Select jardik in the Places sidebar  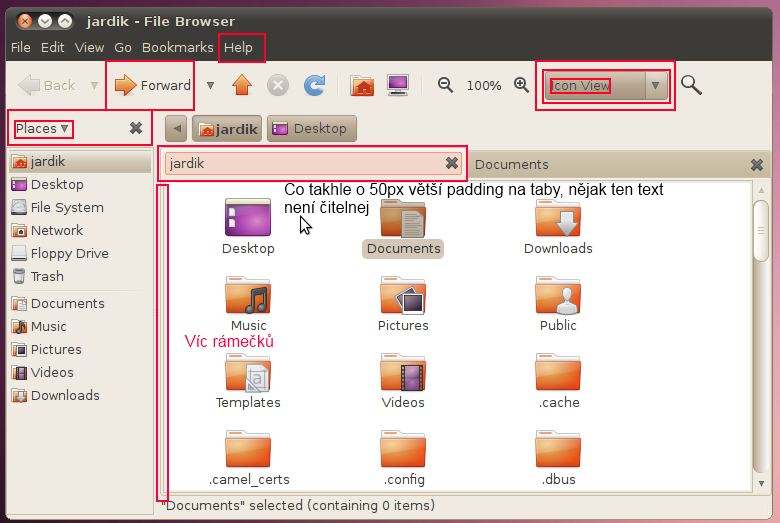(80, 161)
